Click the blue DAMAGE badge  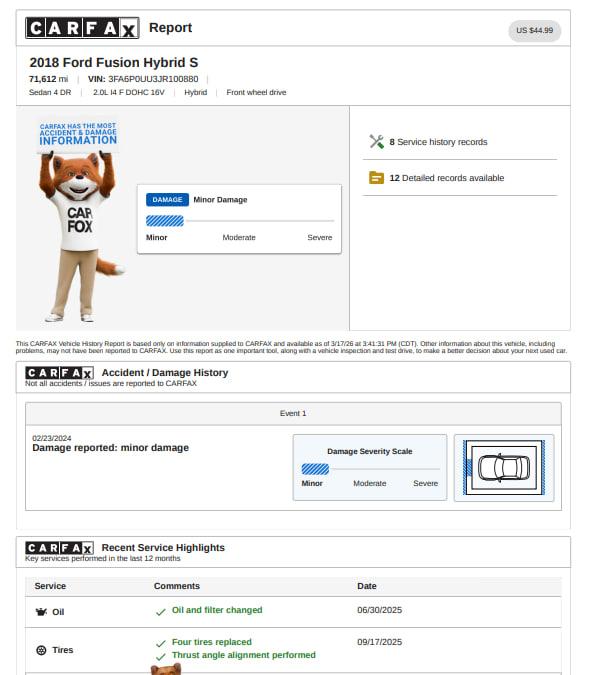167,200
